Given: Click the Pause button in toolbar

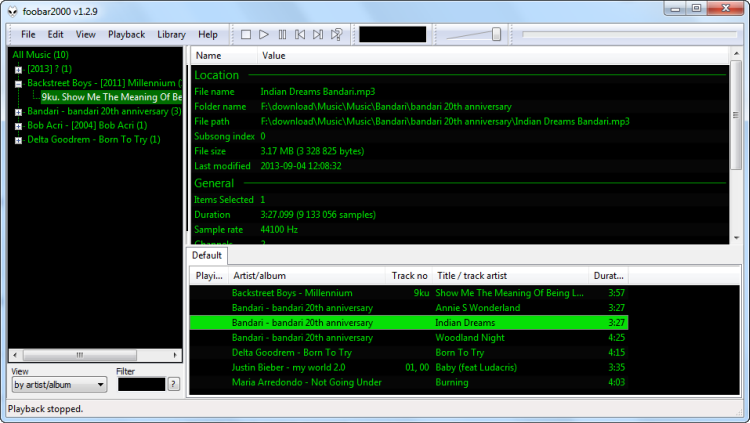Looking at the screenshot, I should [x=282, y=34].
